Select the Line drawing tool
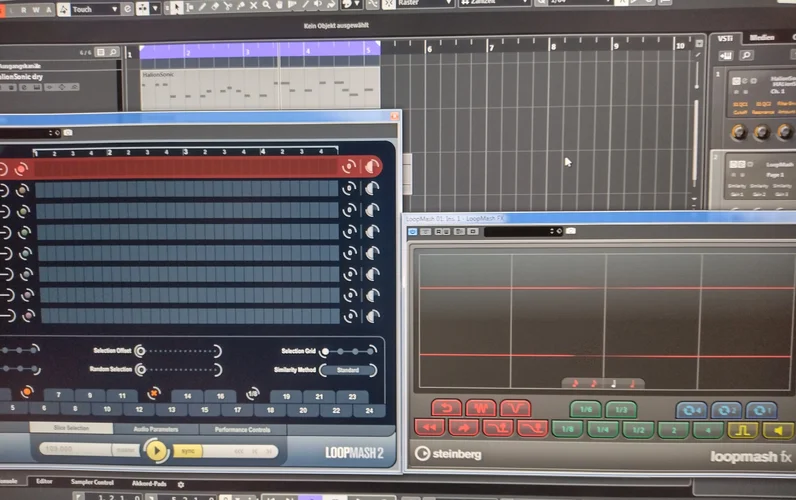Screen dimensions: 796x500 coord(306,5)
